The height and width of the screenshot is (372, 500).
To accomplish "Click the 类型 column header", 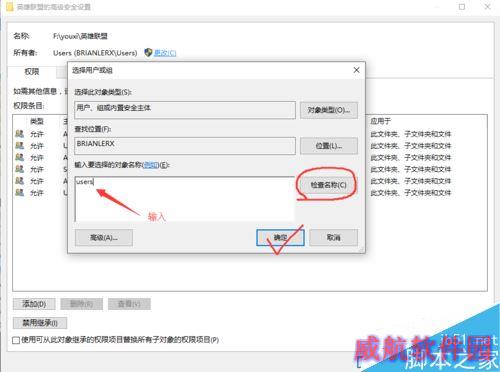I will point(37,121).
